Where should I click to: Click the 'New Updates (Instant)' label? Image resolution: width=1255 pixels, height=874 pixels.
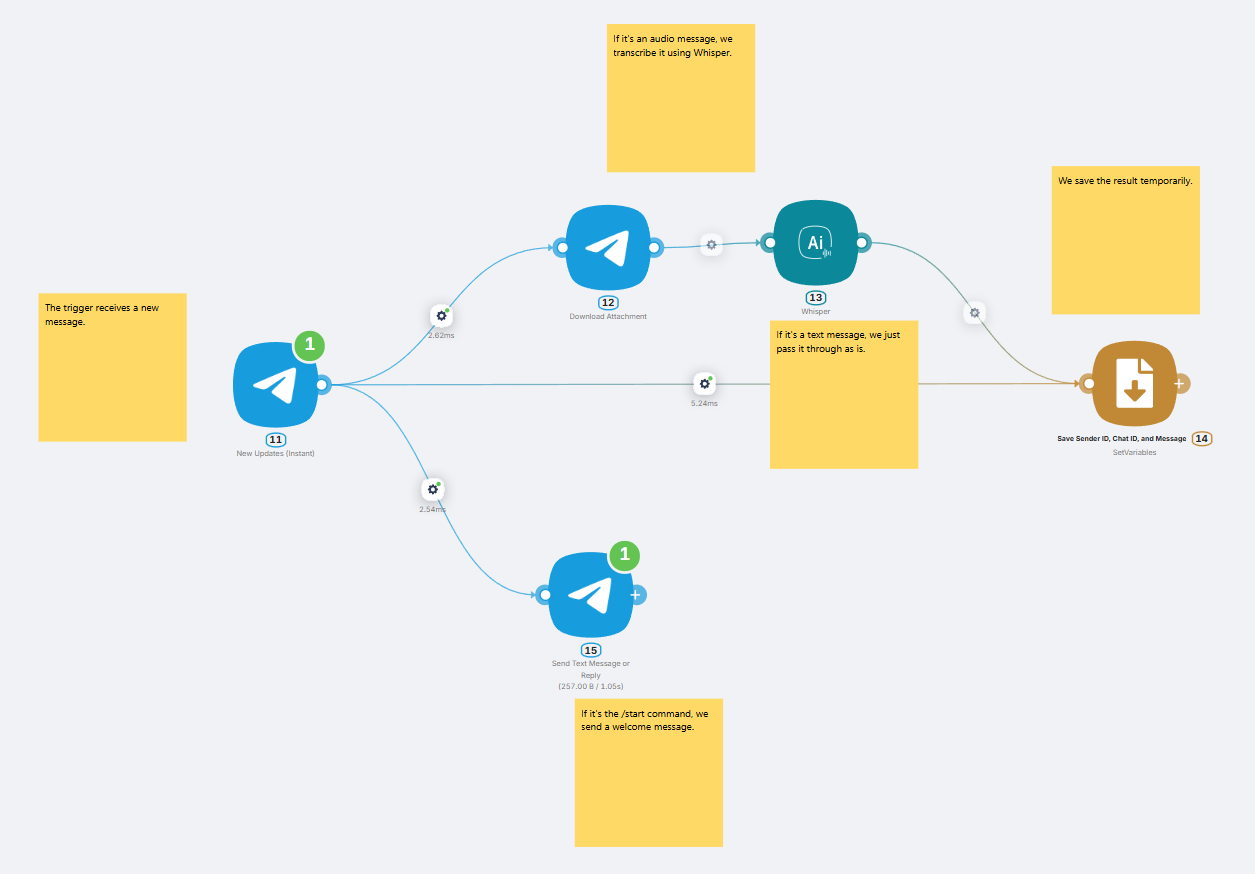pyautogui.click(x=276, y=453)
